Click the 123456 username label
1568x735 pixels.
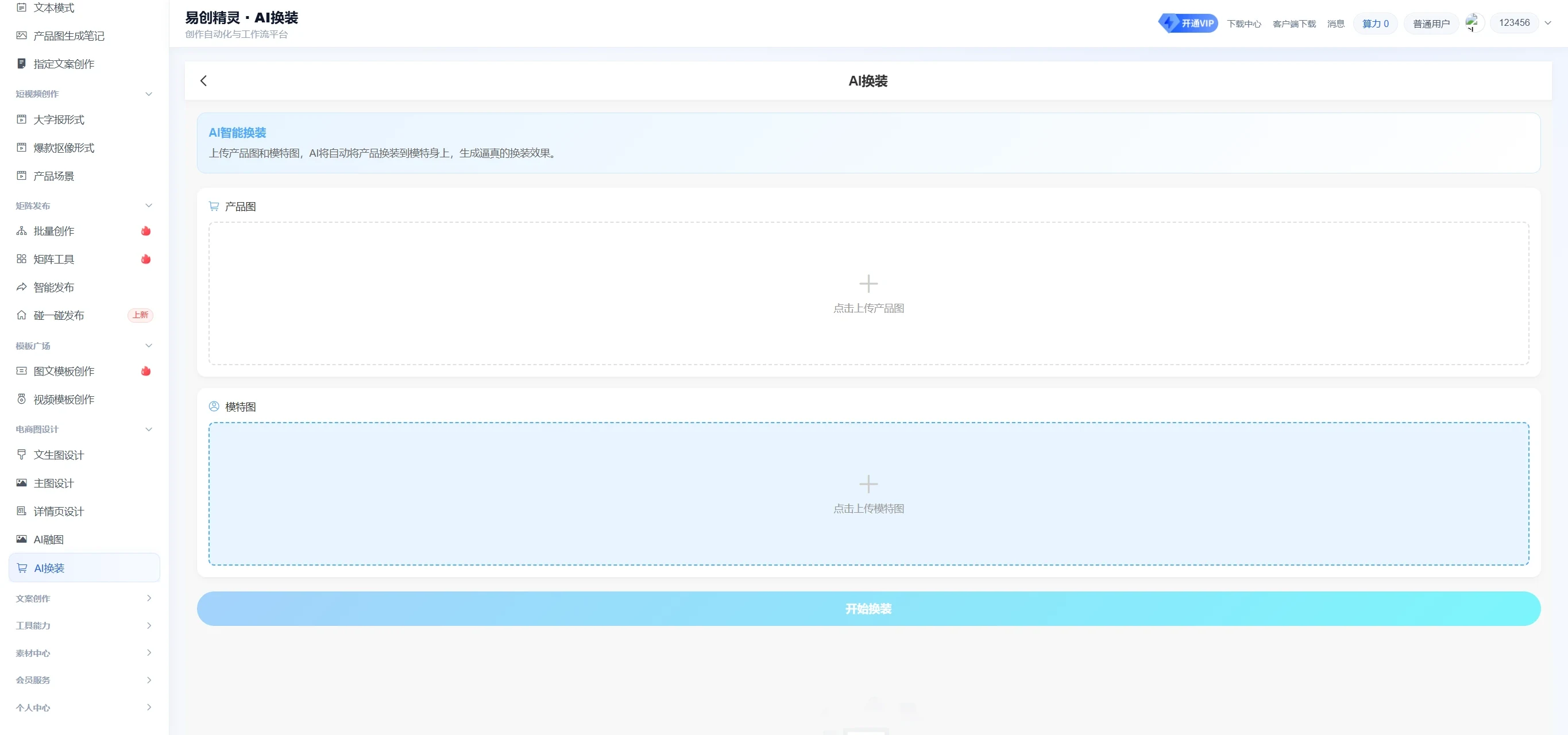(x=1514, y=22)
